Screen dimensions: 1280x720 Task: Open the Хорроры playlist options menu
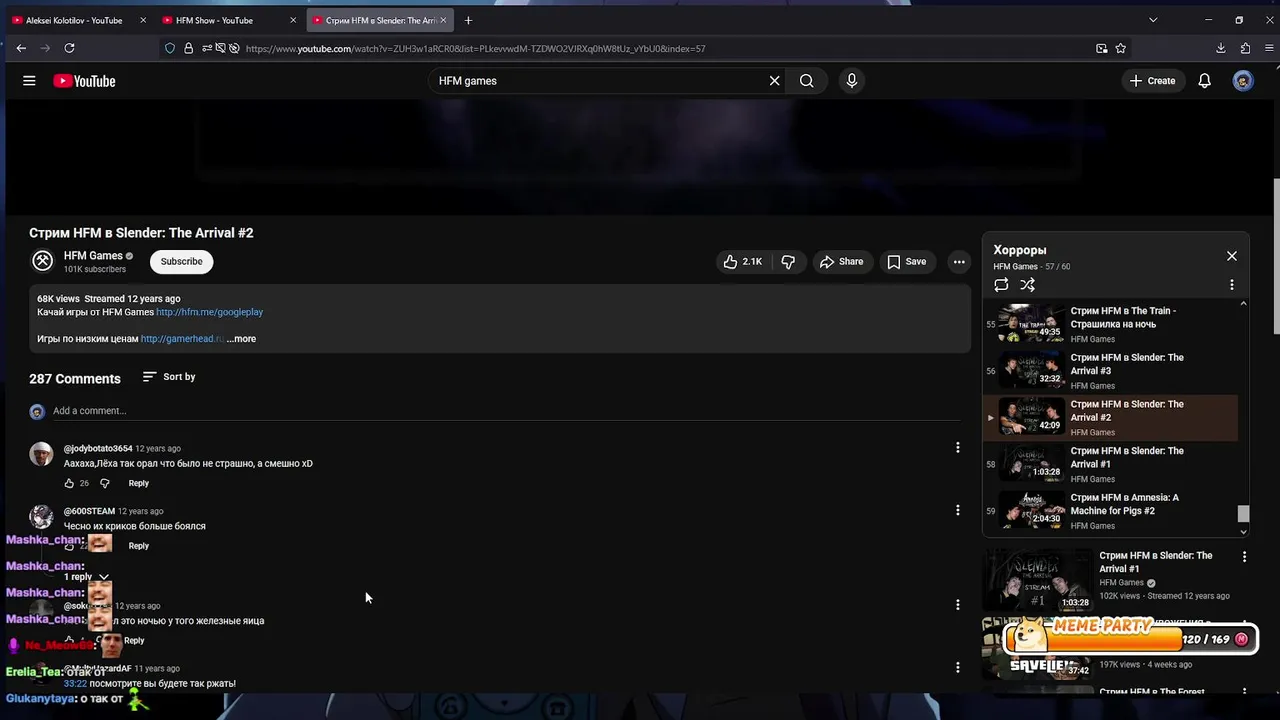coord(1232,285)
